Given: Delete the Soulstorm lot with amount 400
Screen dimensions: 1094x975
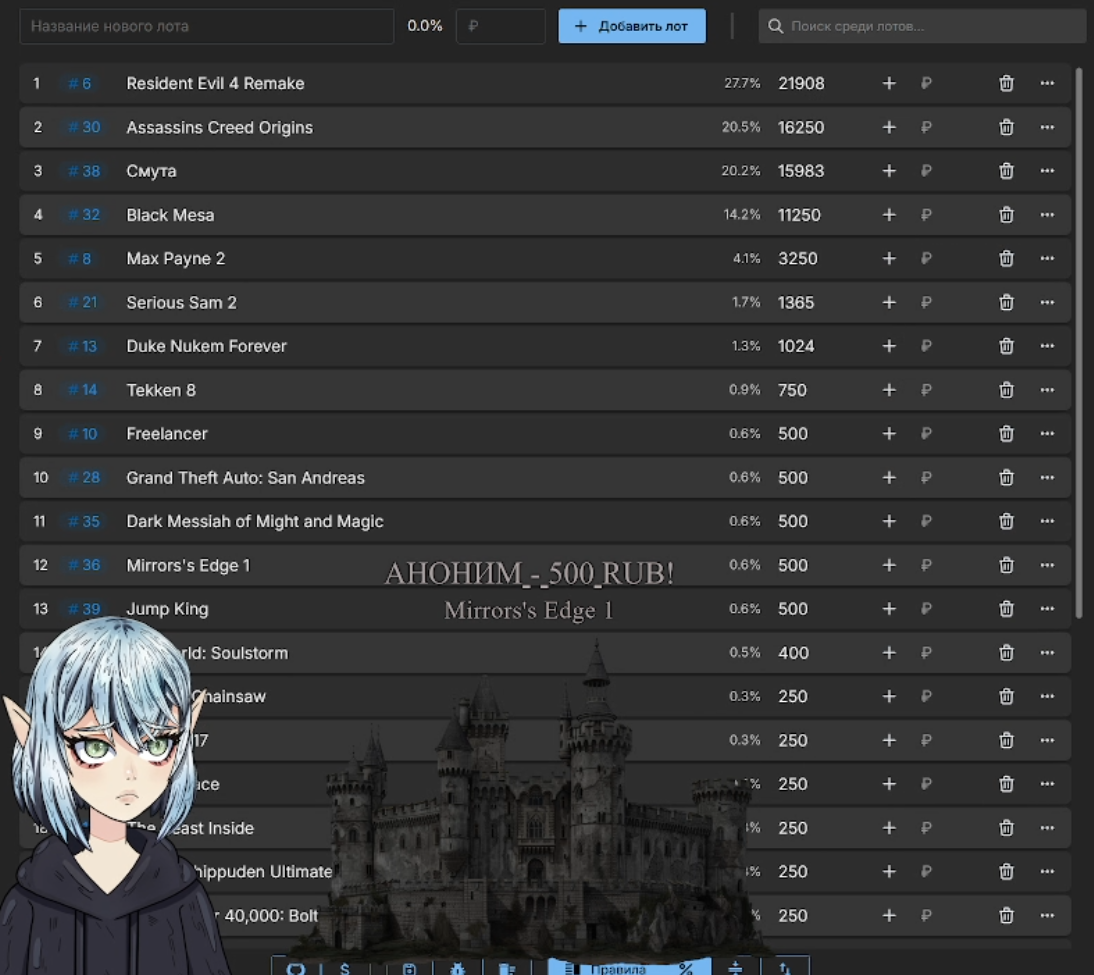Looking at the screenshot, I should coord(1006,653).
